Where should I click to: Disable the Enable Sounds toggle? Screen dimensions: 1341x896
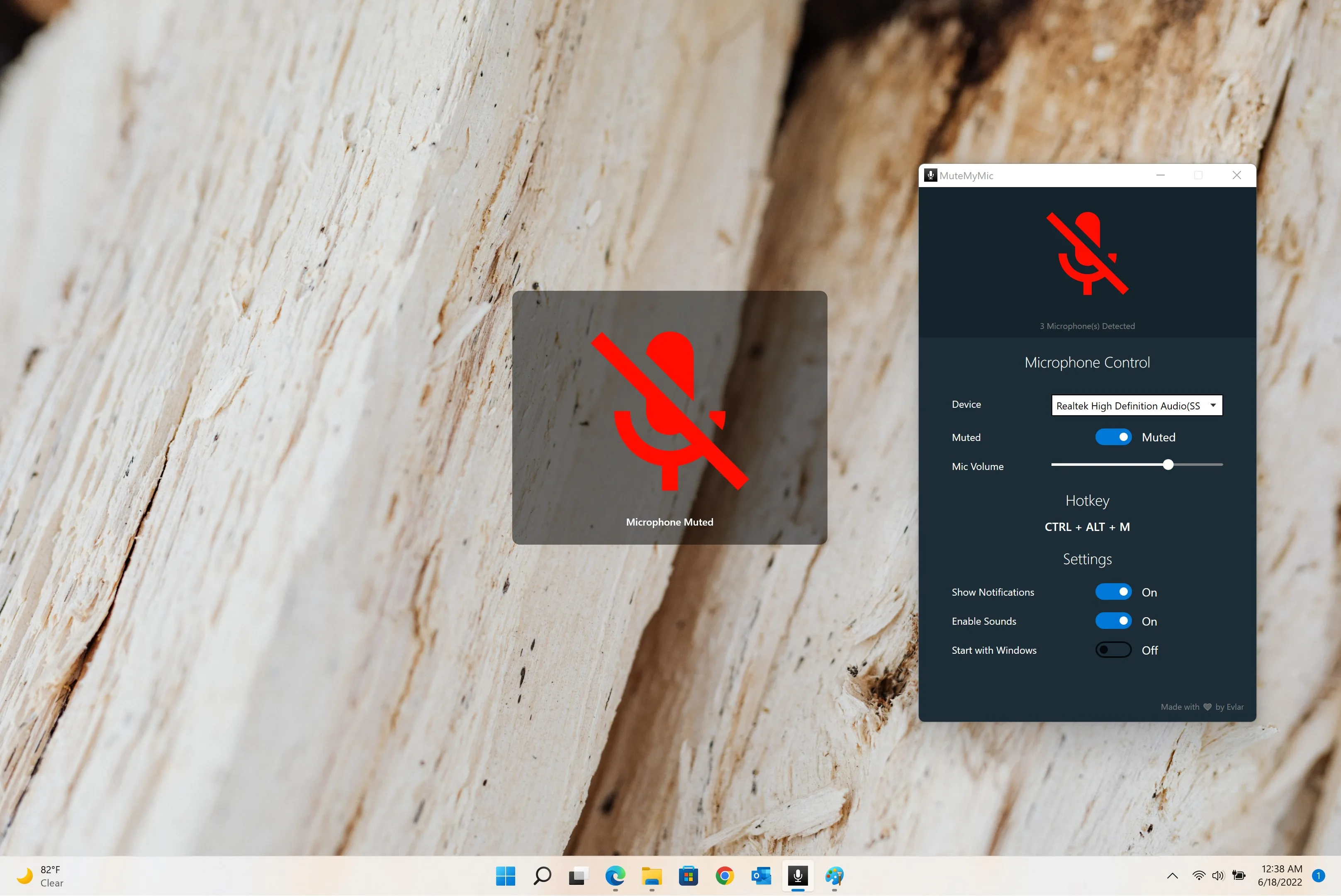[1113, 621]
